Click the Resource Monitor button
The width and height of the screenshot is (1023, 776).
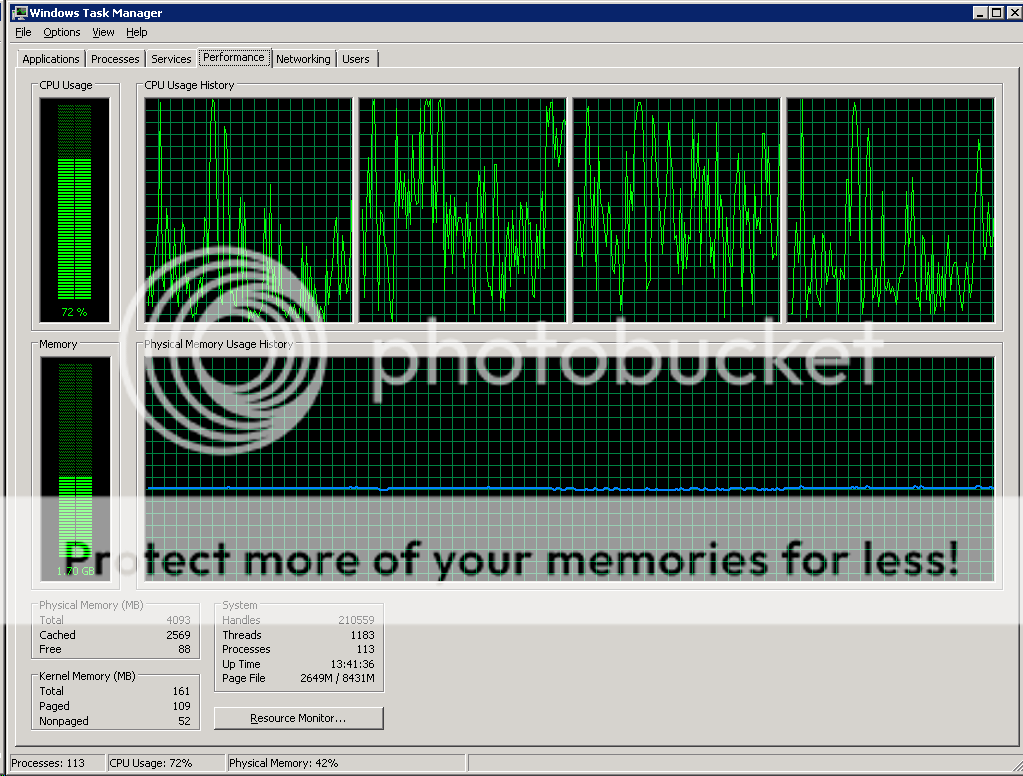coord(298,718)
